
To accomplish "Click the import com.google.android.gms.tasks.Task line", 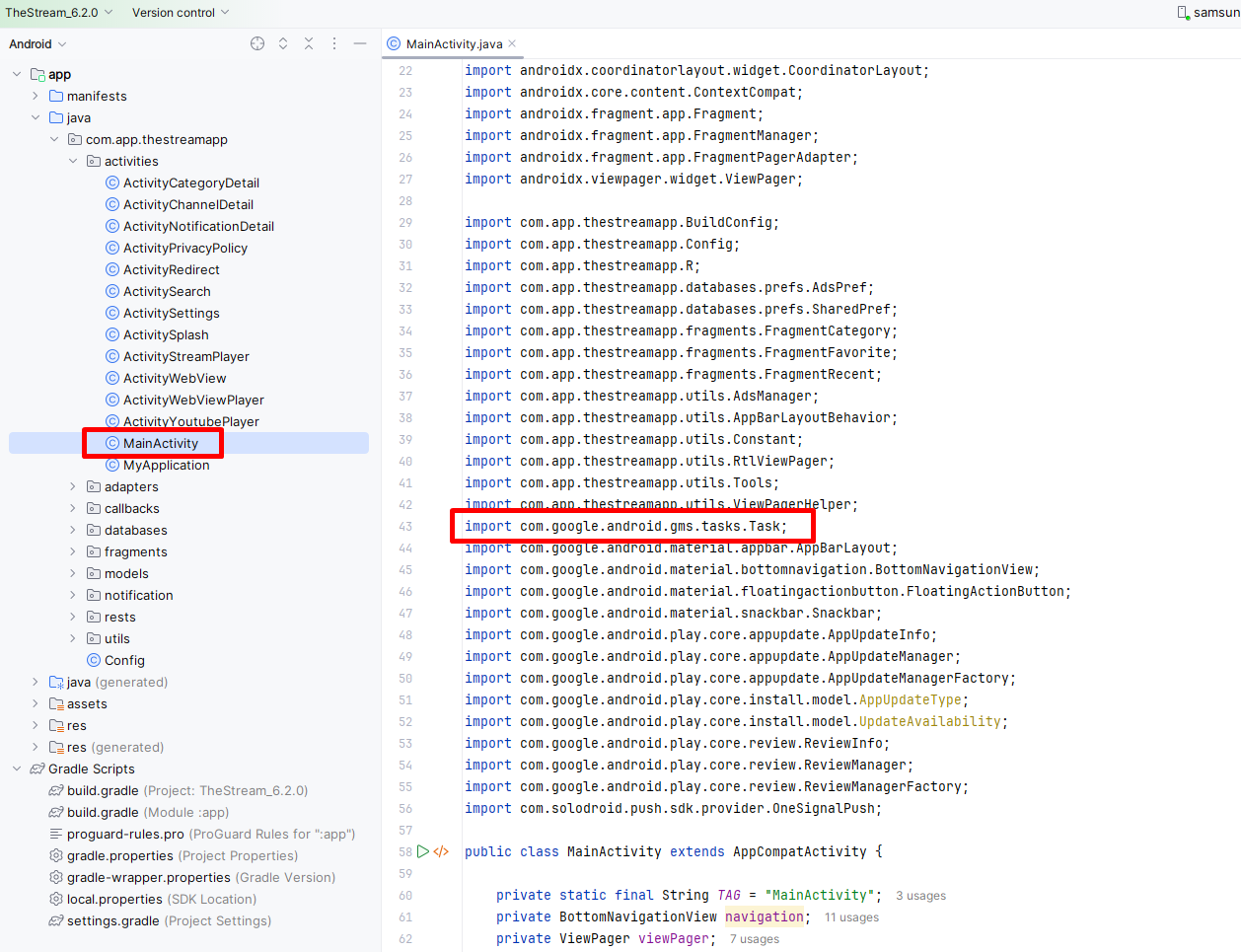I will [x=626, y=526].
